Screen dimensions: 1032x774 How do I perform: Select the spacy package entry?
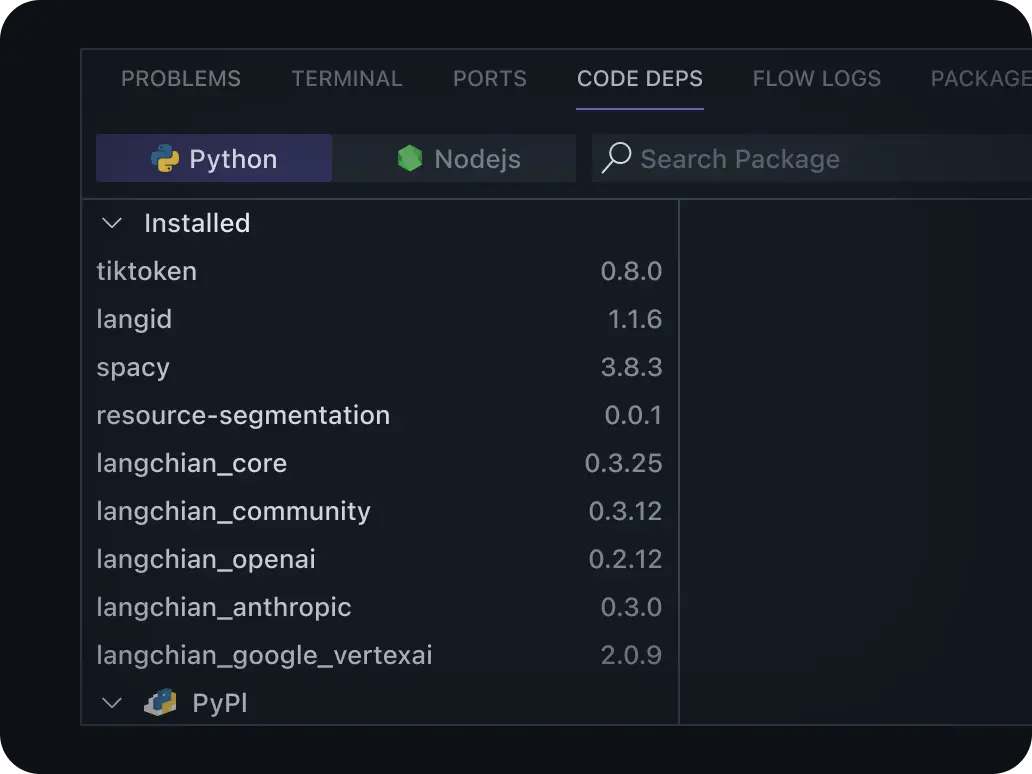133,367
